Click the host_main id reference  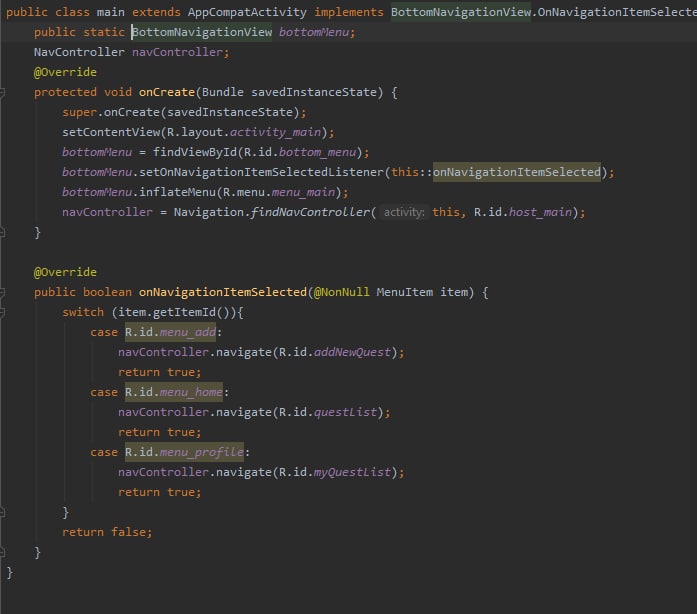(540, 212)
